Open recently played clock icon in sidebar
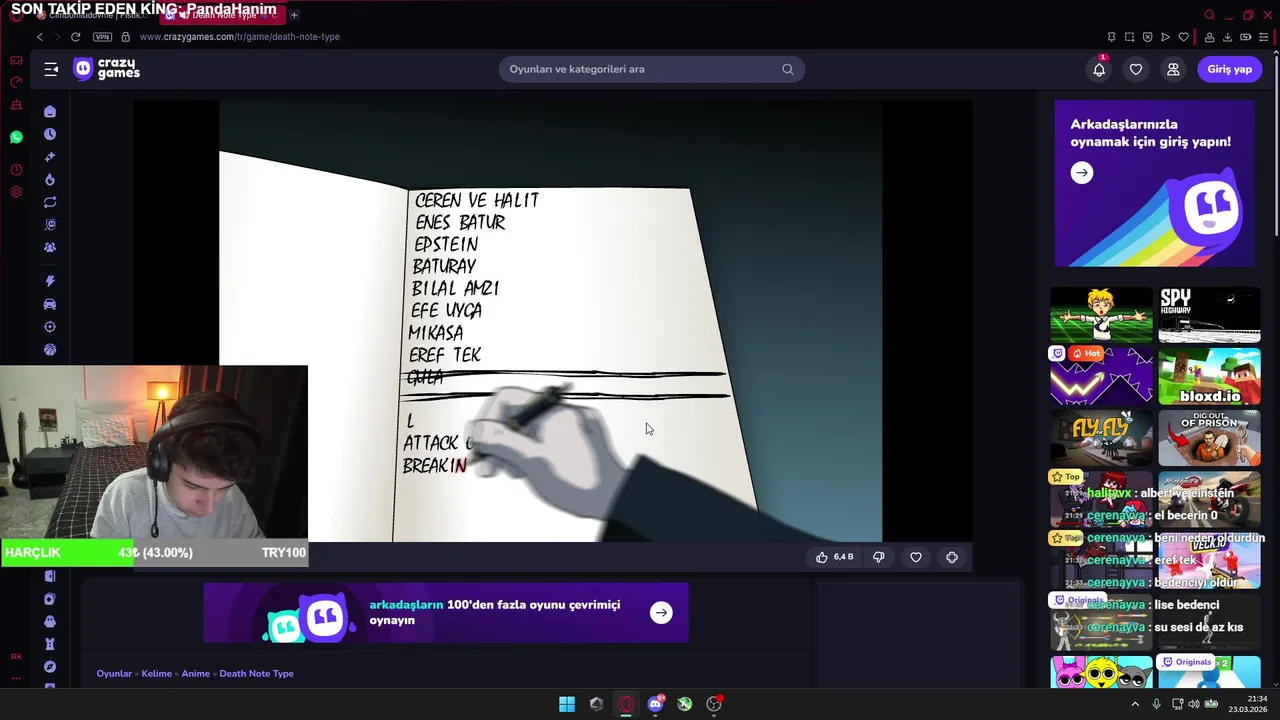The image size is (1280, 720). [50, 134]
